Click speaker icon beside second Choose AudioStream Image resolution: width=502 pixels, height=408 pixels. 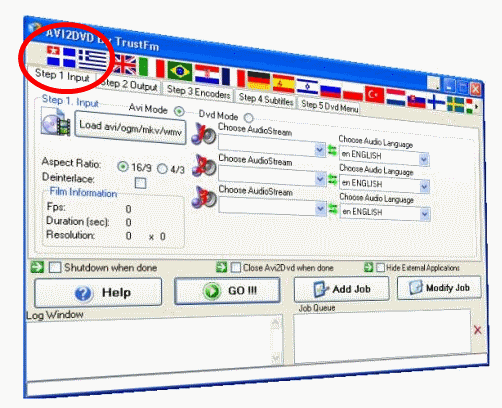(x=204, y=165)
